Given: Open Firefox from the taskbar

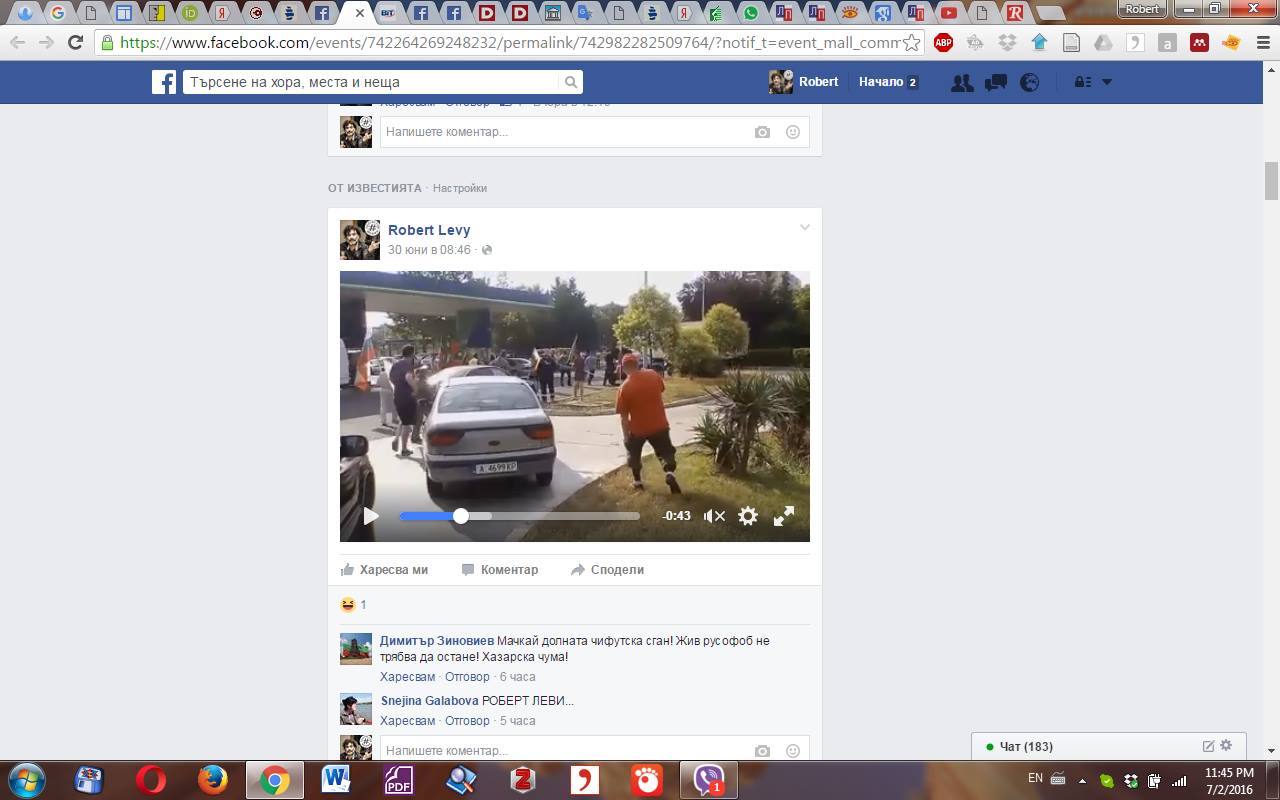Looking at the screenshot, I should coord(212,779).
